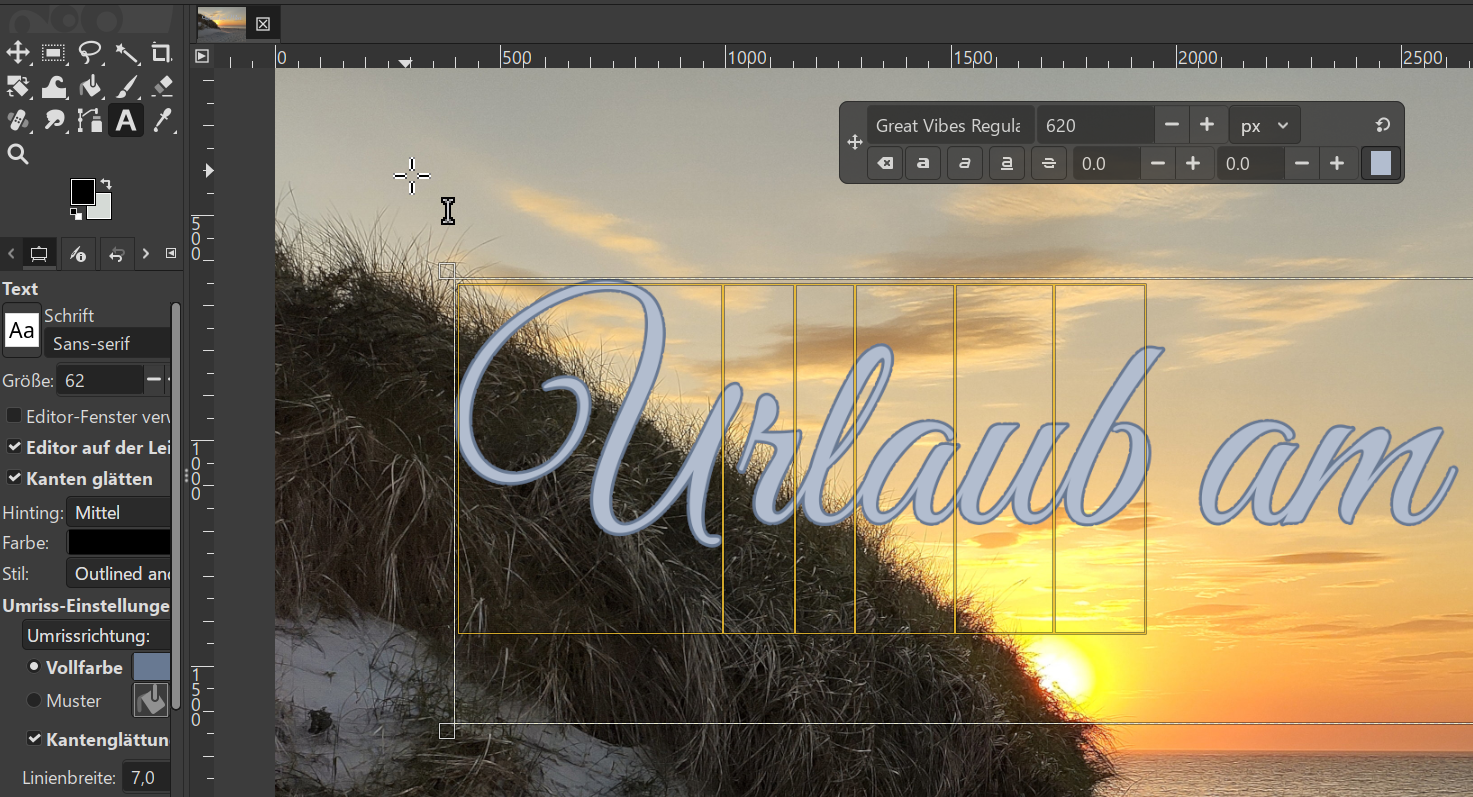
Task: Select the Free Select lasso tool
Action: [x=90, y=53]
